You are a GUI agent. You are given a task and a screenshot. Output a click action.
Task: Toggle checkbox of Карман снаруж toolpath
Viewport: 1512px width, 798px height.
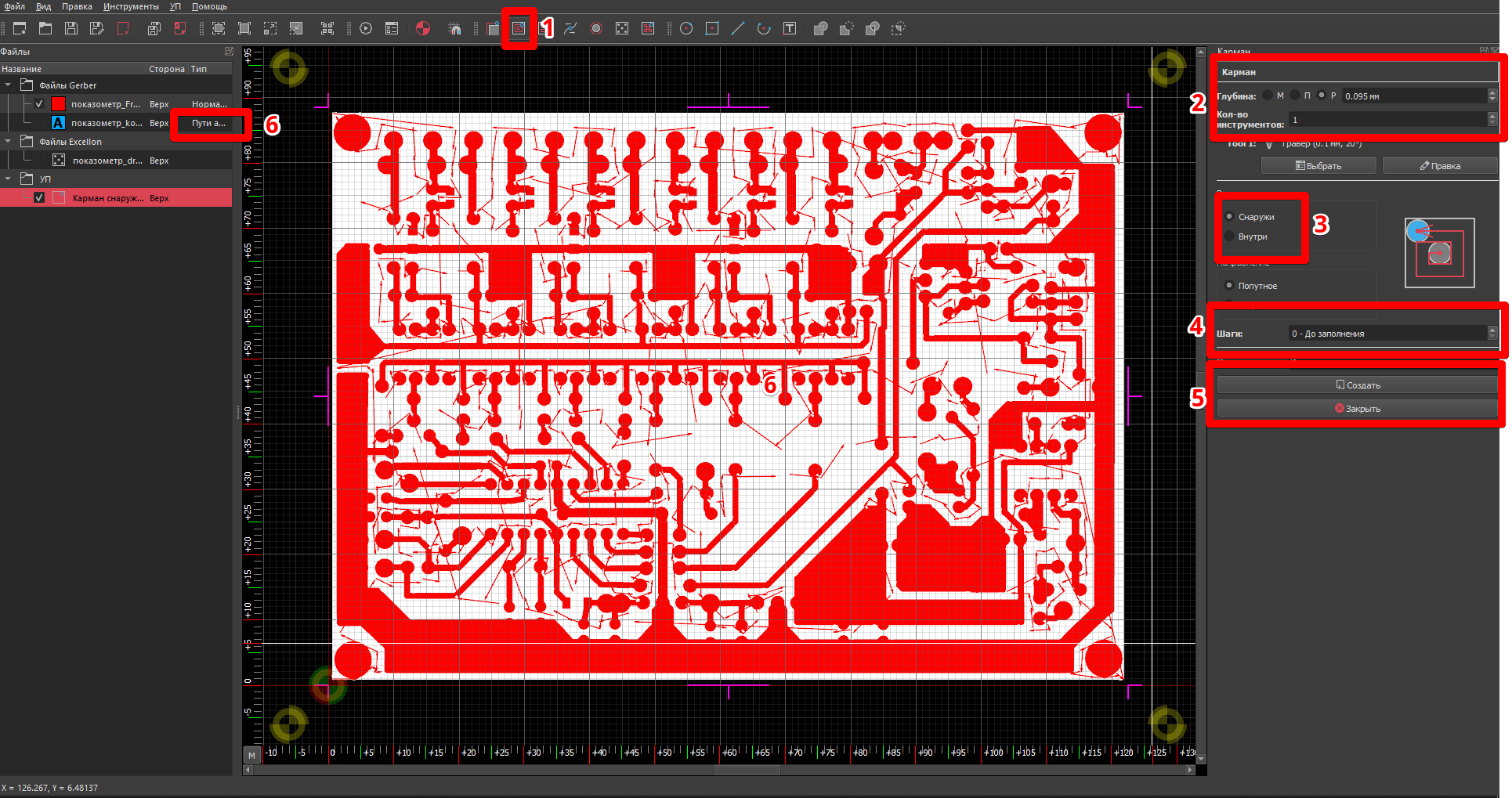pos(39,197)
